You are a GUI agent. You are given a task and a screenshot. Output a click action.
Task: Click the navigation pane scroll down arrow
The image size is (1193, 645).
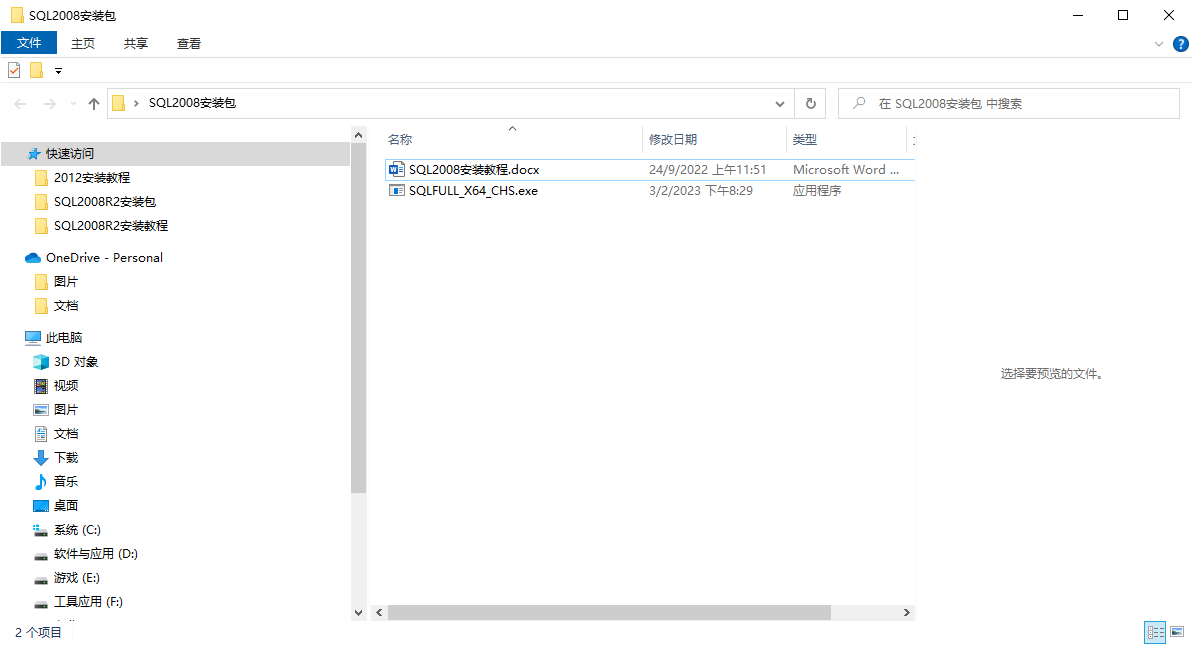[358, 612]
